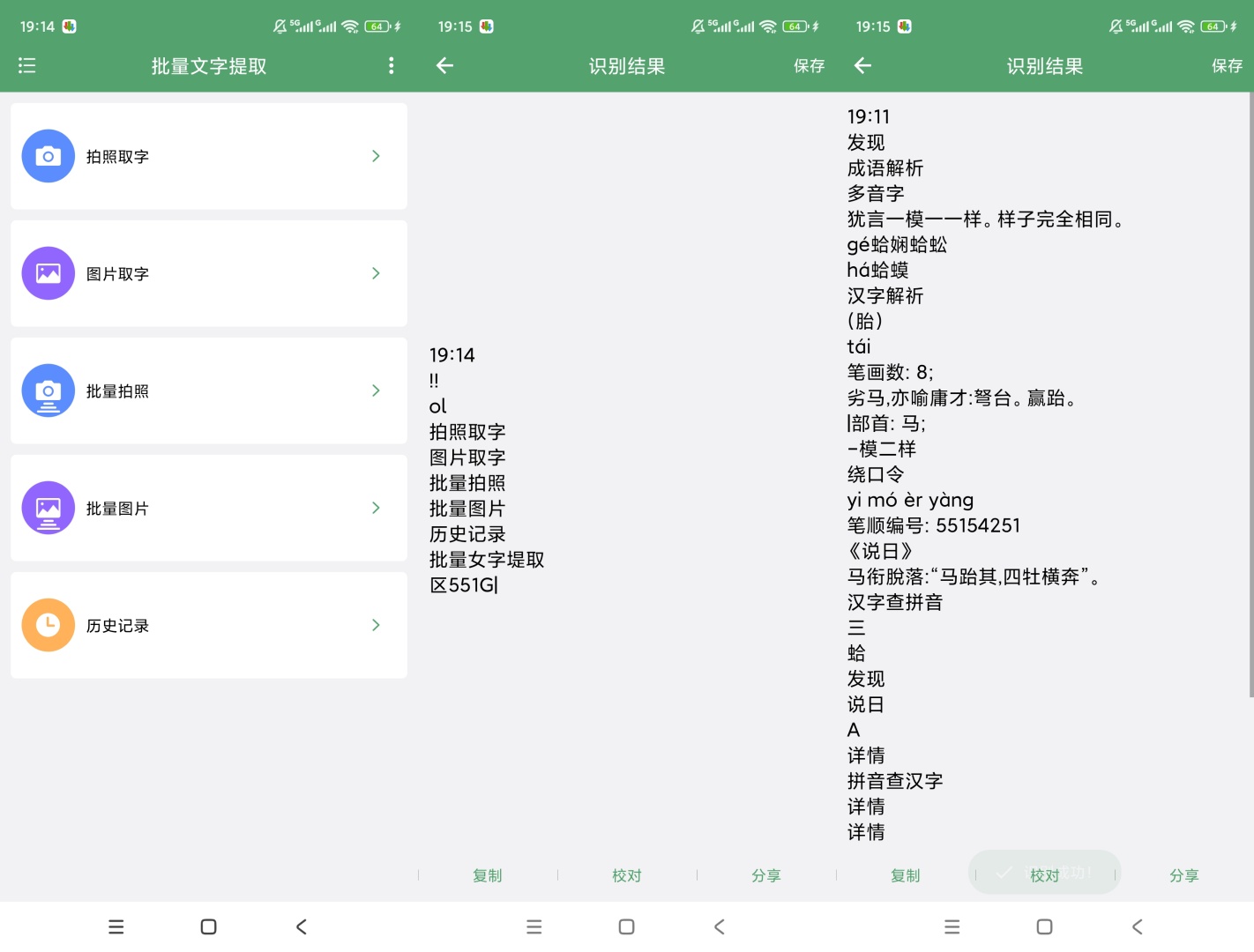Image resolution: width=1254 pixels, height=952 pixels.
Task: Click the recognized line '区551G|'
Action: coord(464,585)
